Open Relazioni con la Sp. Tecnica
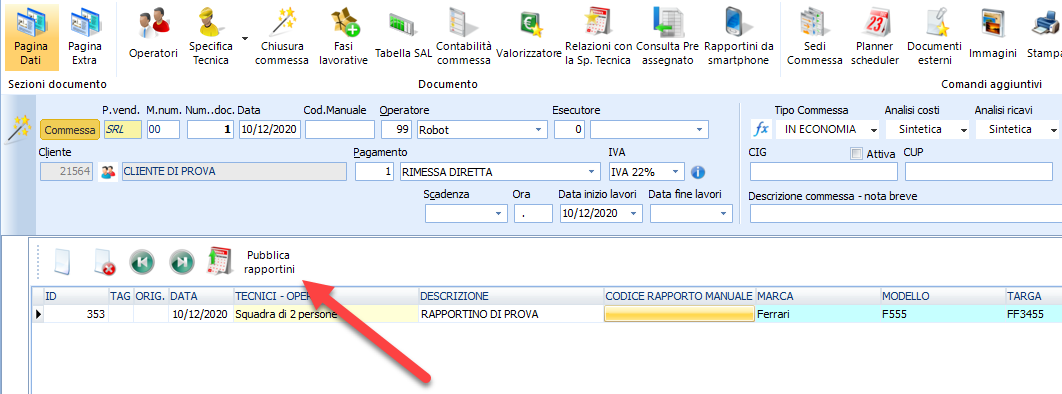The height and width of the screenshot is (394, 1062). click(x=598, y=37)
